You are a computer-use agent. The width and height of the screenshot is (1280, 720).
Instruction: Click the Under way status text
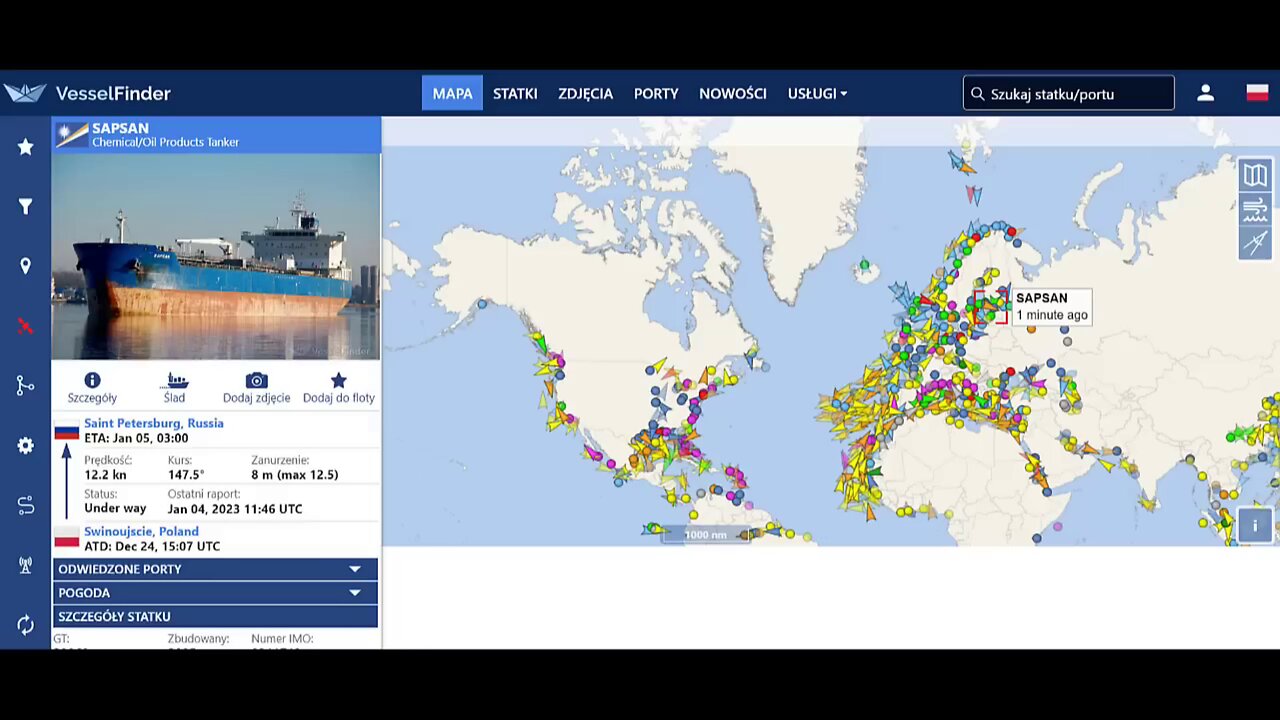[115, 509]
